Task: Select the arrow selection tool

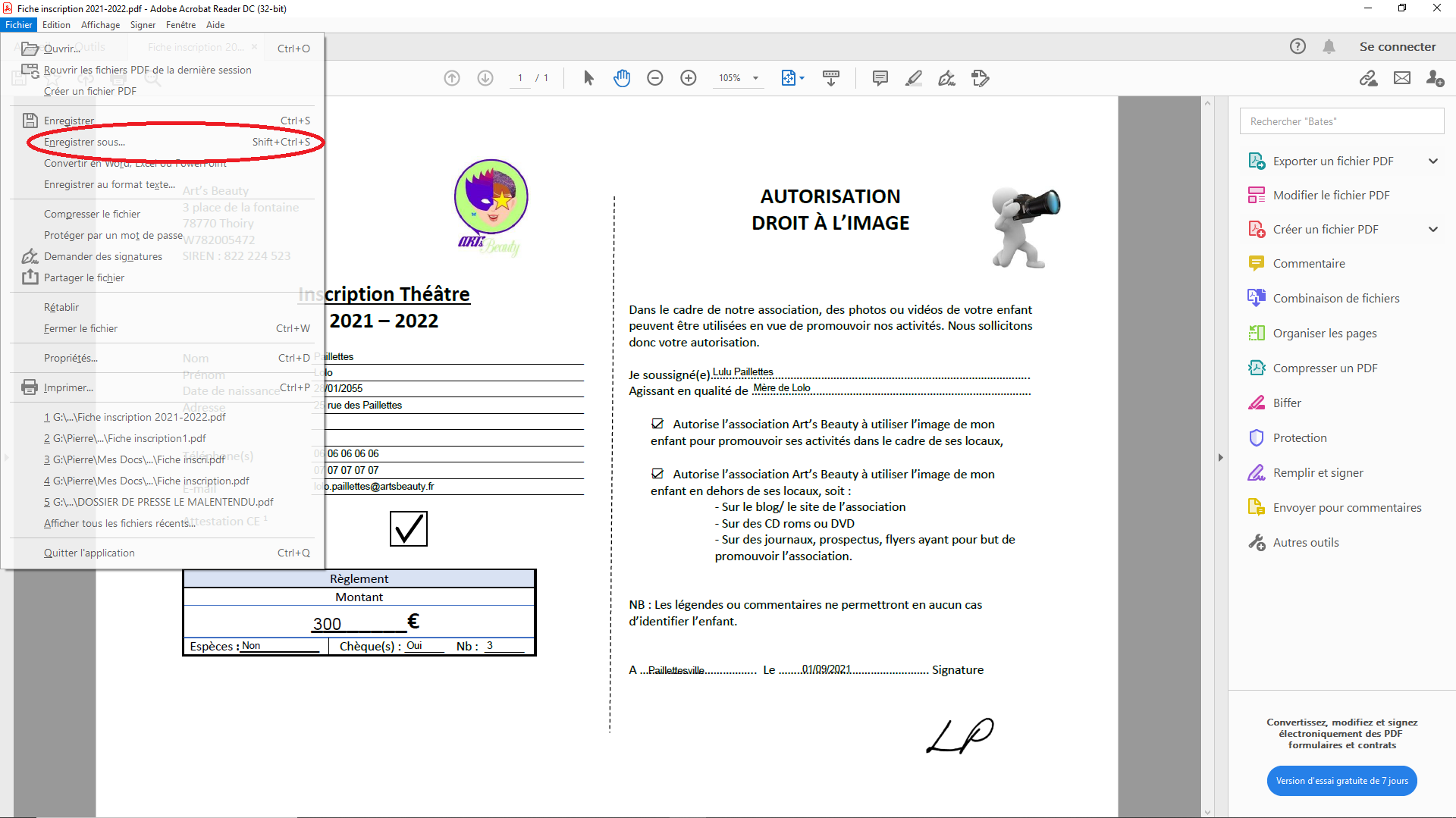Action: (588, 78)
